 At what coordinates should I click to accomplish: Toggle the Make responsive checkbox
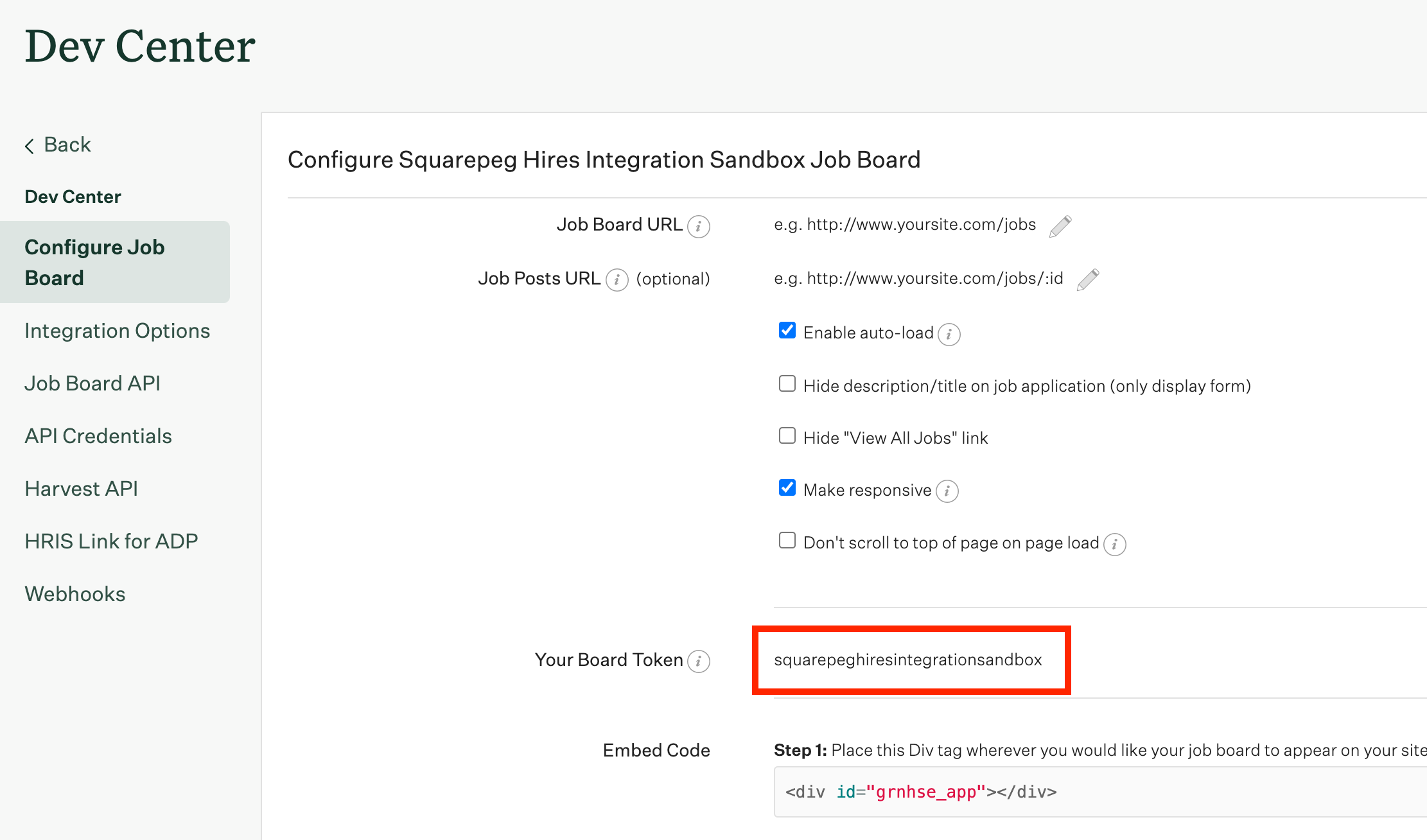pyautogui.click(x=788, y=489)
